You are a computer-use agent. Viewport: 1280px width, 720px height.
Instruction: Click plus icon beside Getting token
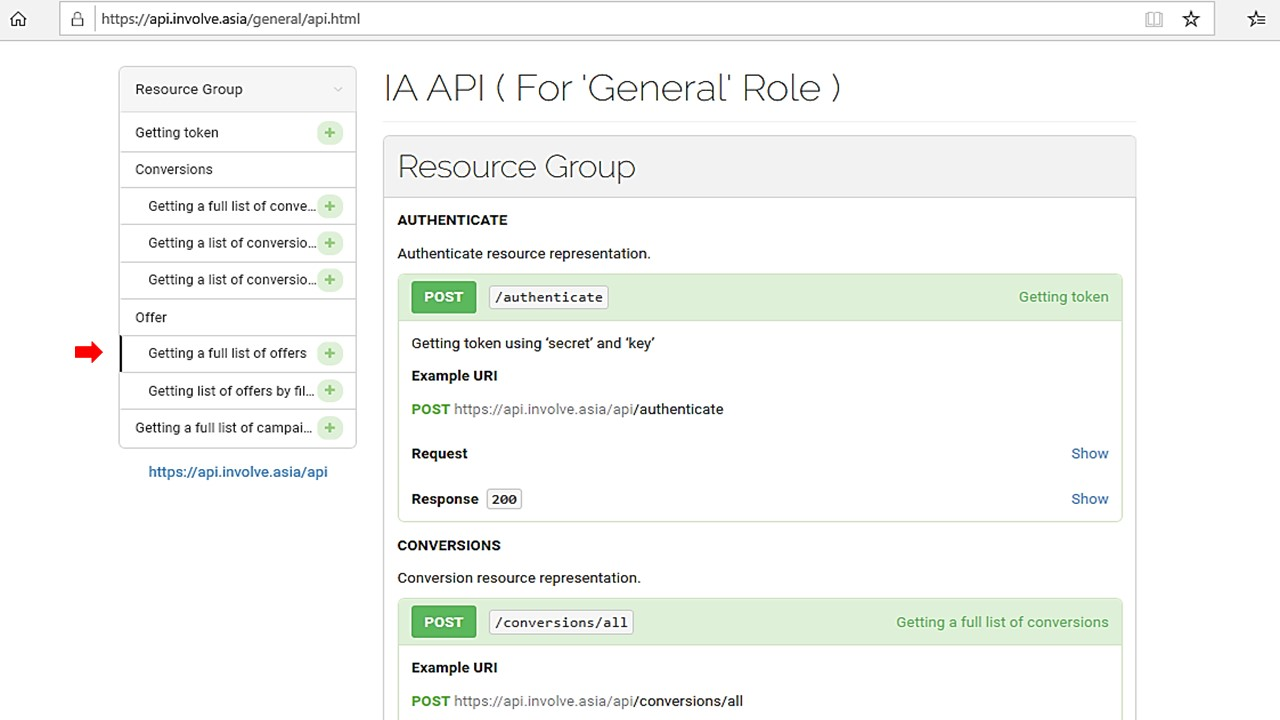(x=330, y=133)
